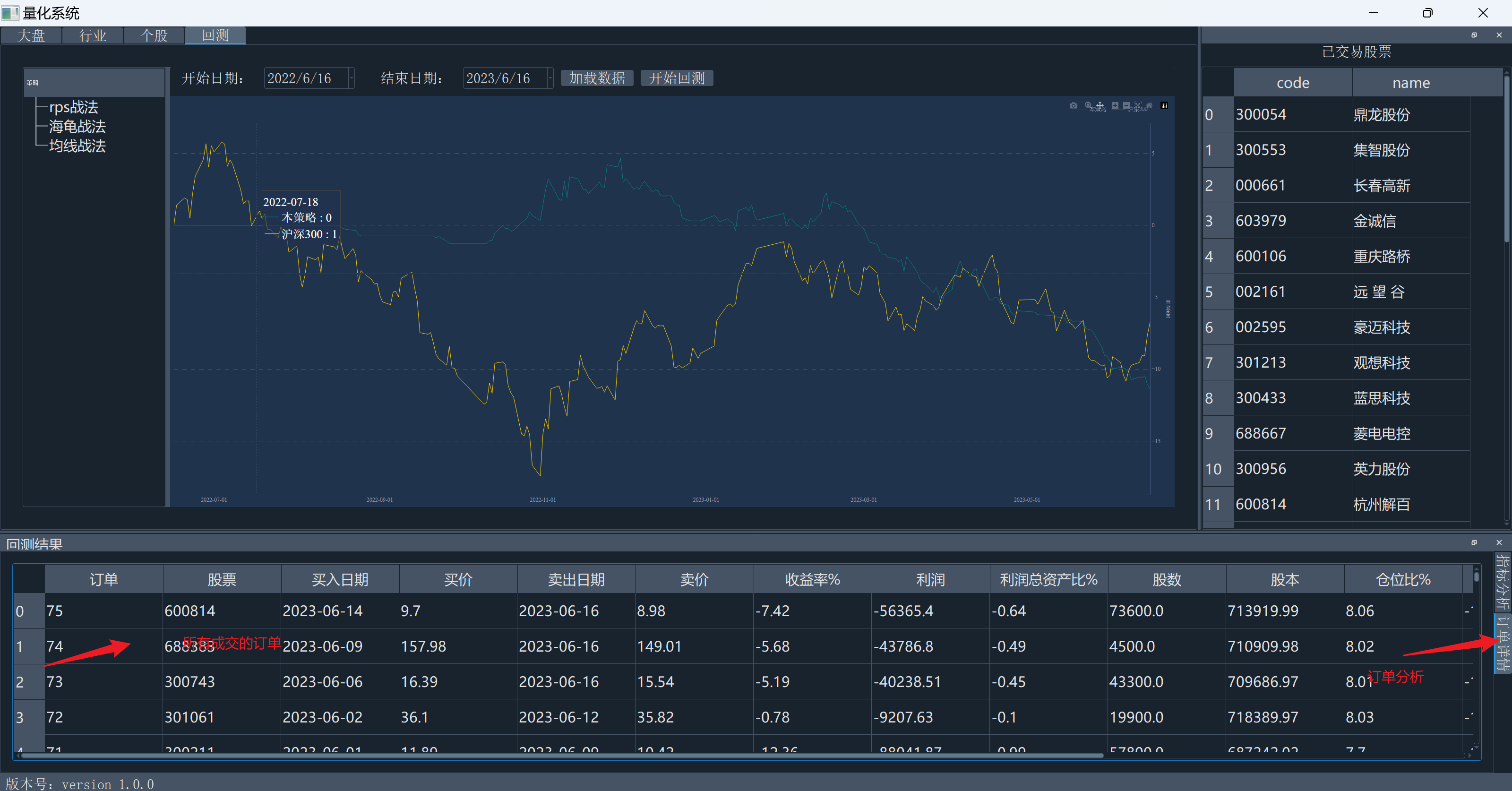
Task: Open the 结束日期 date dropdown arrow
Action: click(x=550, y=78)
